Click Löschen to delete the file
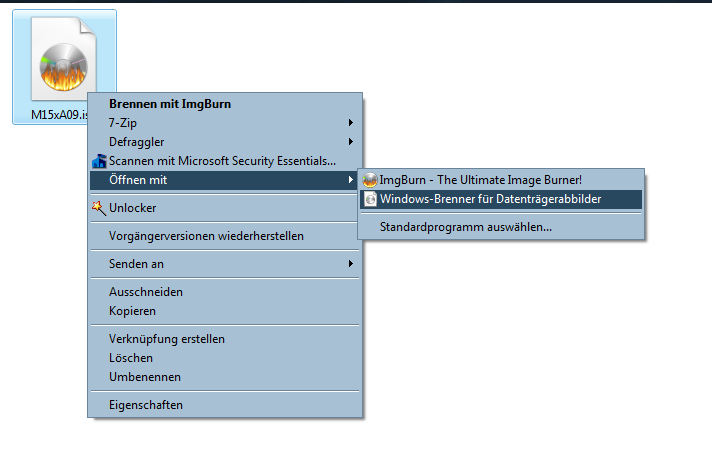The image size is (712, 472). pyautogui.click(x=226, y=358)
